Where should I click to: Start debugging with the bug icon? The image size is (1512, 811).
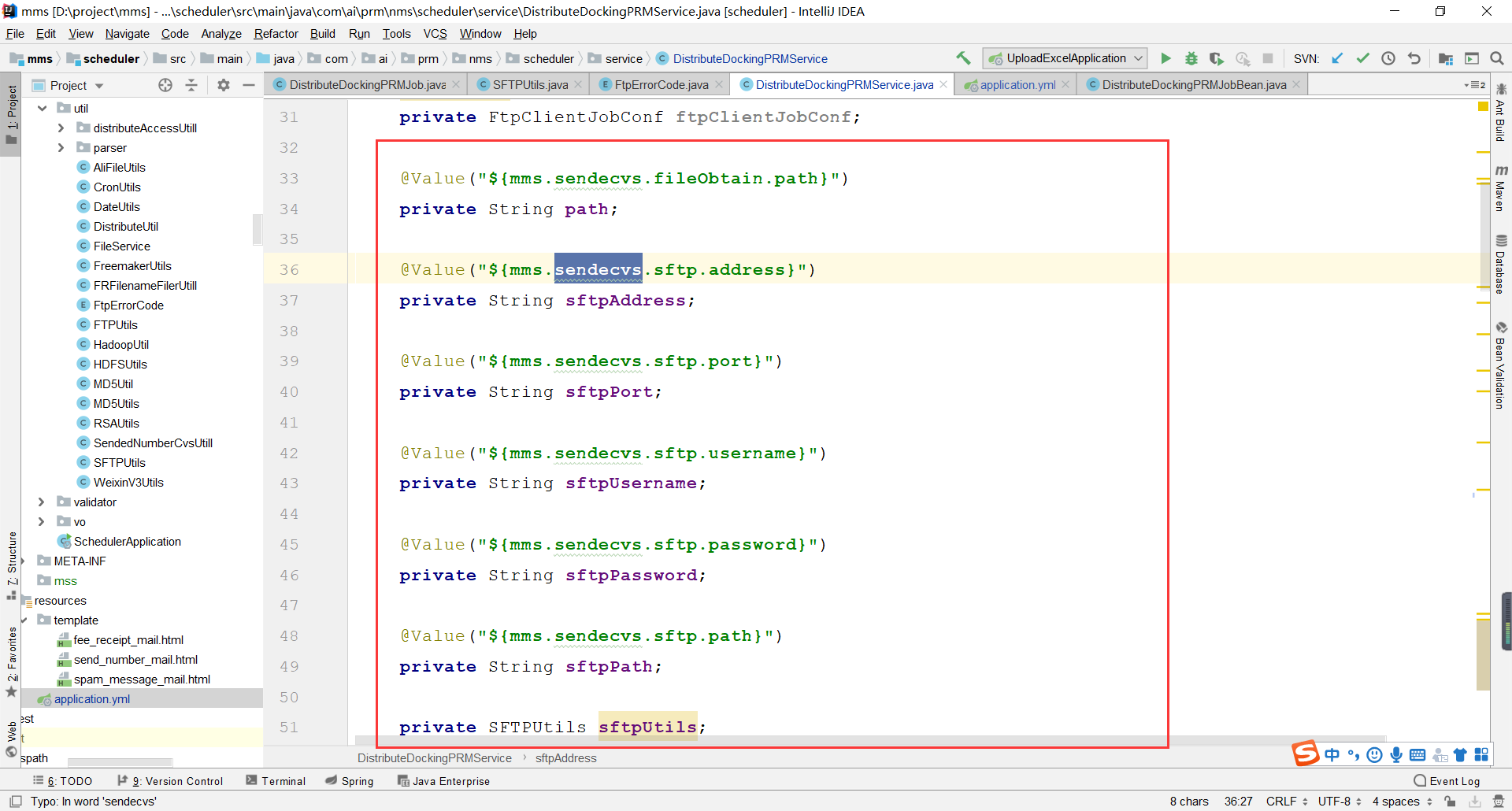pyautogui.click(x=1191, y=58)
